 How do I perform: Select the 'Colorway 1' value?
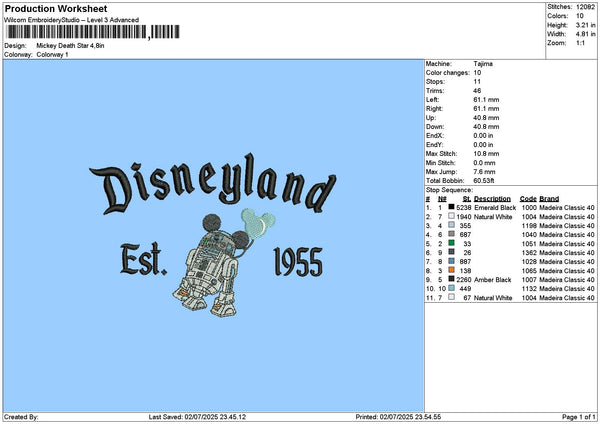click(52, 55)
